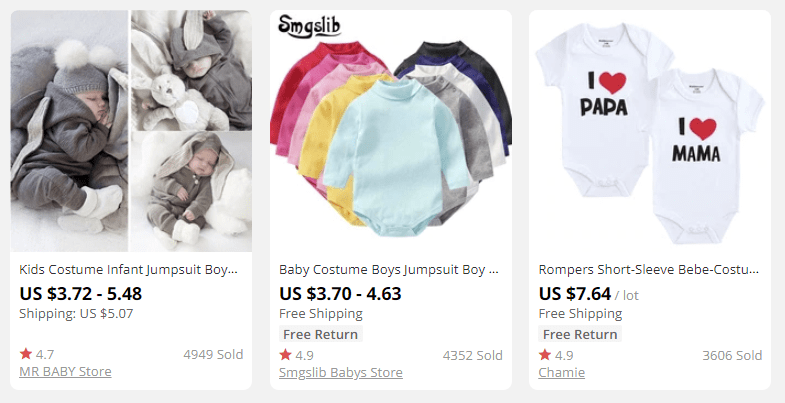The height and width of the screenshot is (403, 785).
Task: Open the gray bunny jumpsuit product image
Action: coord(130,130)
